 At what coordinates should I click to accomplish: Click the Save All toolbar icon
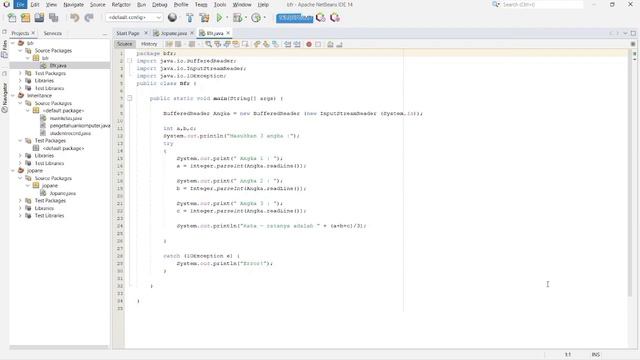[x=53, y=18]
